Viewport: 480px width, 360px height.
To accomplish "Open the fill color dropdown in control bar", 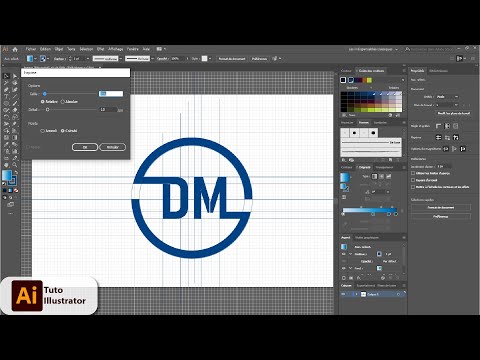I will point(35,59).
